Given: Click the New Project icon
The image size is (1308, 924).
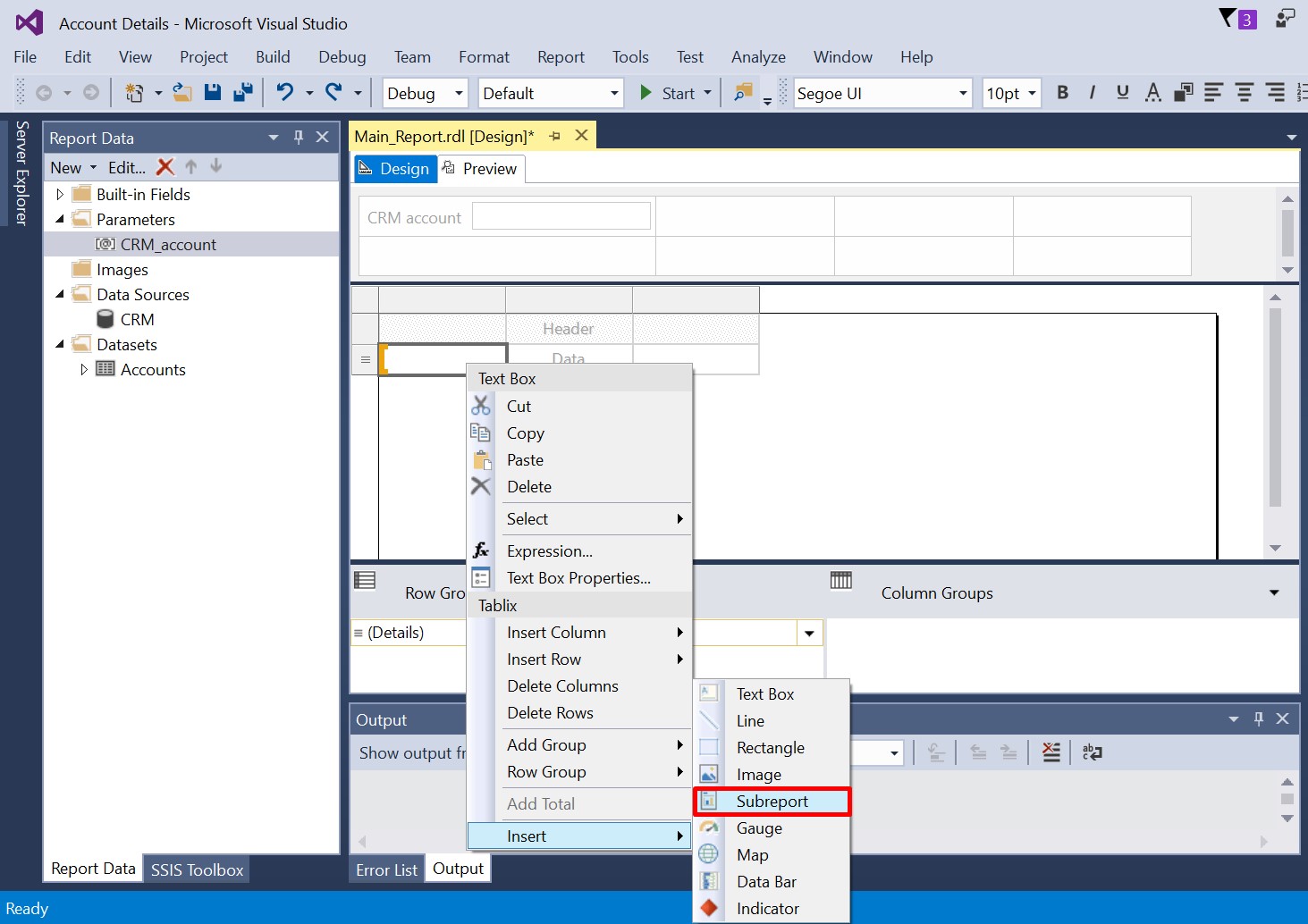Looking at the screenshot, I should click(134, 92).
